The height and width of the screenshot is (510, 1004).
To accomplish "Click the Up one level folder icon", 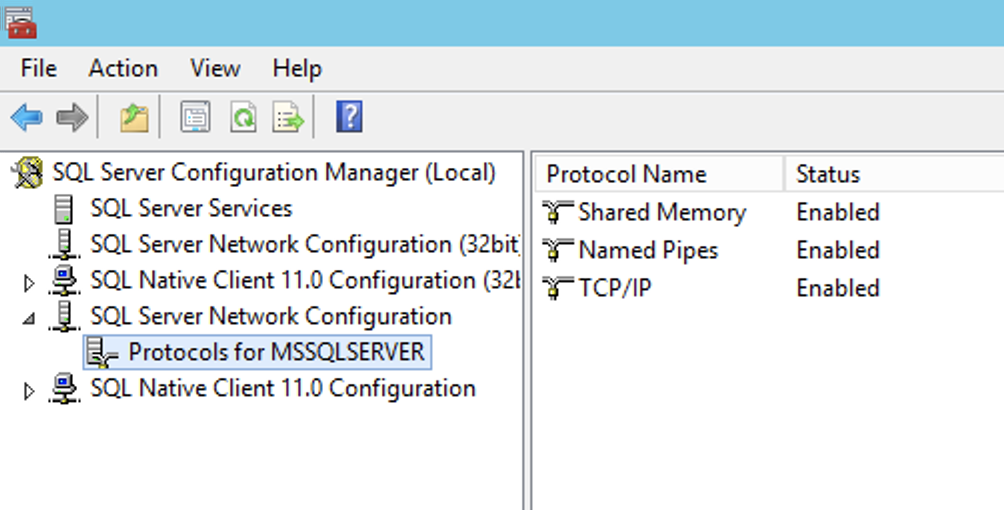I will point(134,118).
